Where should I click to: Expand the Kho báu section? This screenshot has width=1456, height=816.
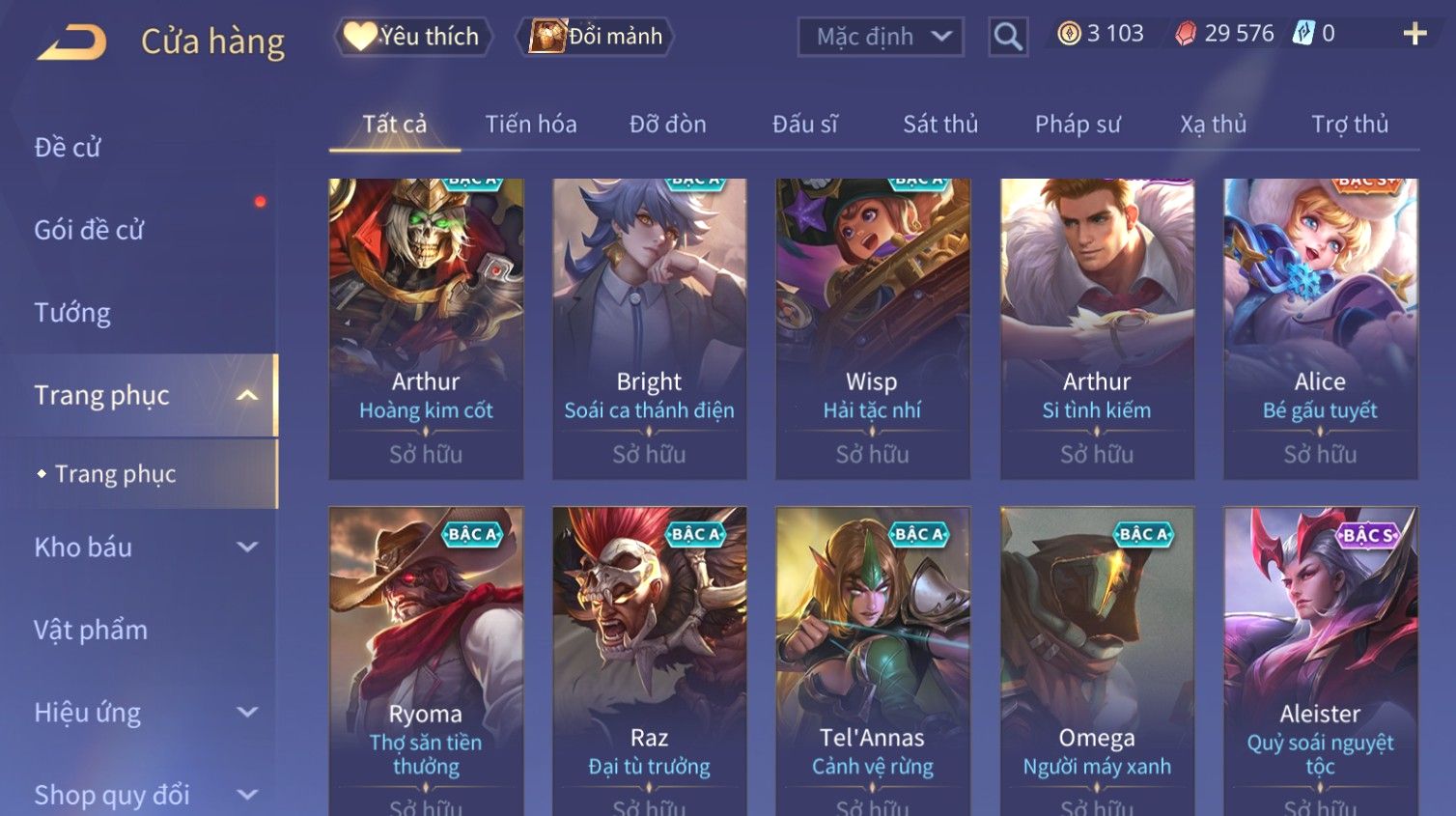tap(247, 547)
